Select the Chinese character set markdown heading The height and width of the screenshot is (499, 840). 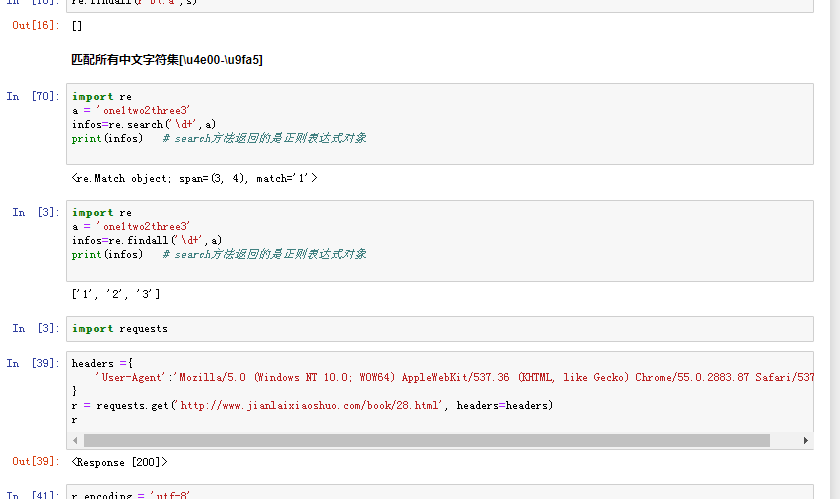[x=167, y=60]
